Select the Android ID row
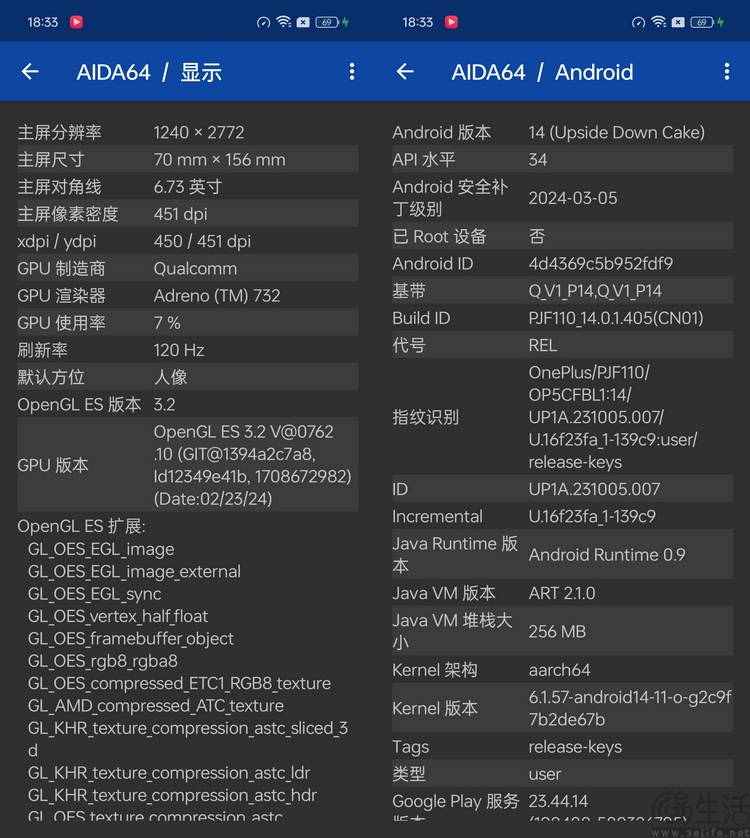Screen dimensions: 750x838 click(x=562, y=263)
